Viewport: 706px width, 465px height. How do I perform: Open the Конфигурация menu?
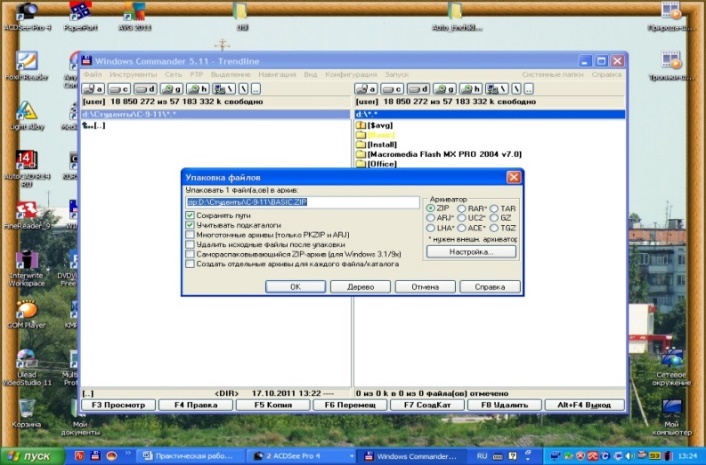[351, 74]
